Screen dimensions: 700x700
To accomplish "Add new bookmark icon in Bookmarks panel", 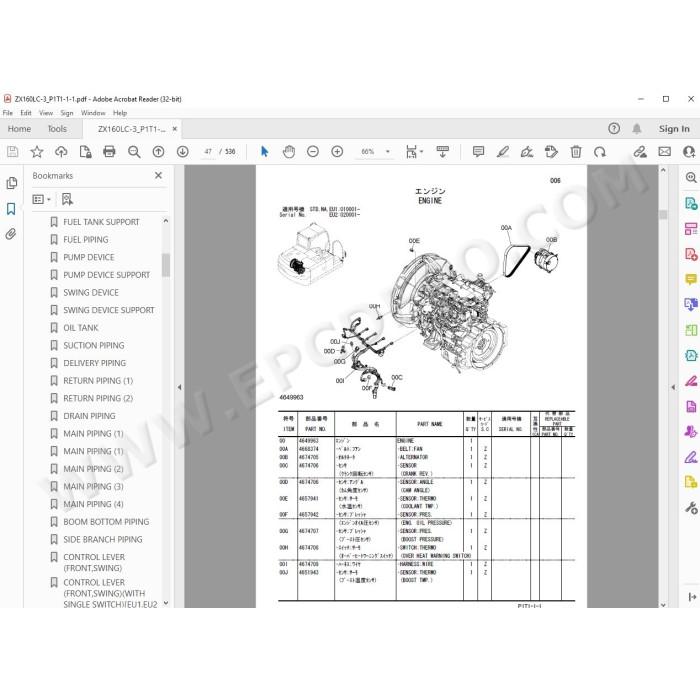I will click(x=67, y=199).
